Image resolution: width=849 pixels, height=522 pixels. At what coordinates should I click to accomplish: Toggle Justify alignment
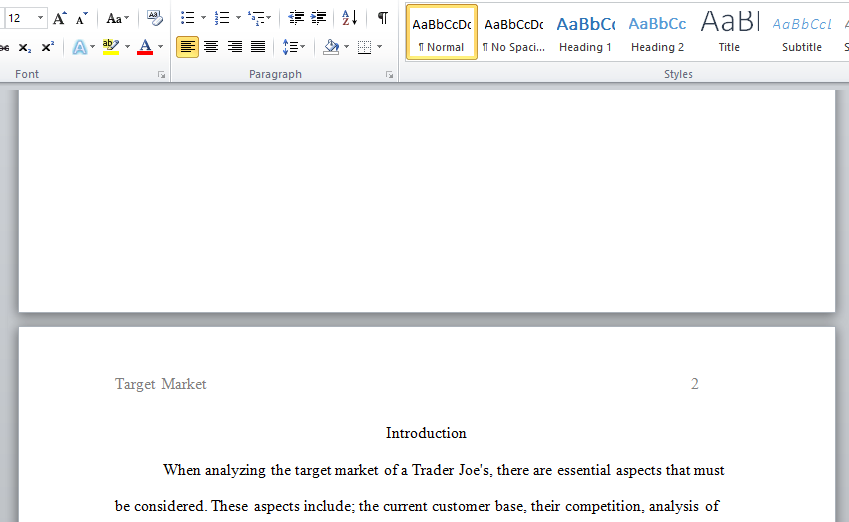coord(258,47)
